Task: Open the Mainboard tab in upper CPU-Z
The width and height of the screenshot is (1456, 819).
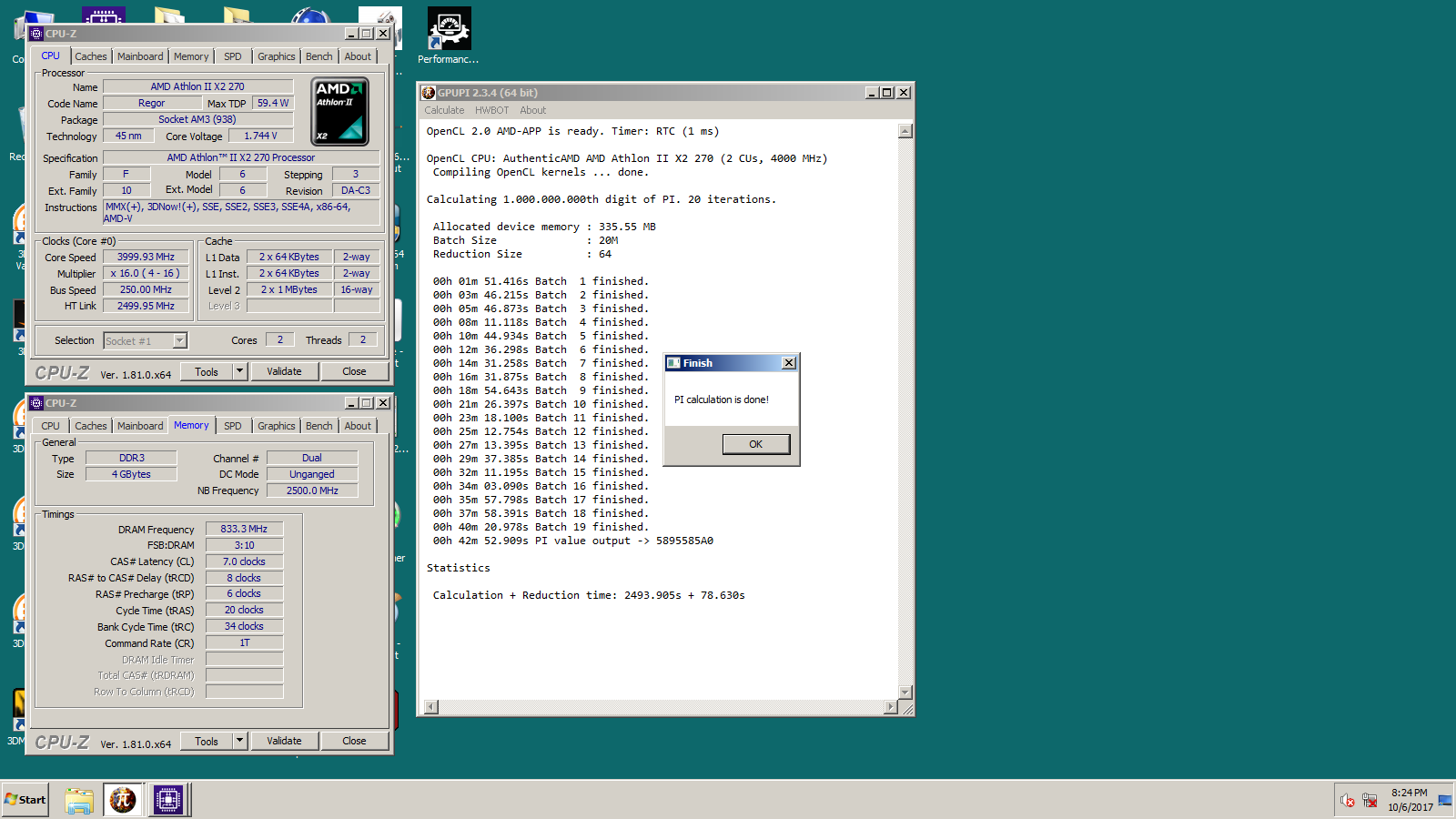Action: [x=140, y=56]
